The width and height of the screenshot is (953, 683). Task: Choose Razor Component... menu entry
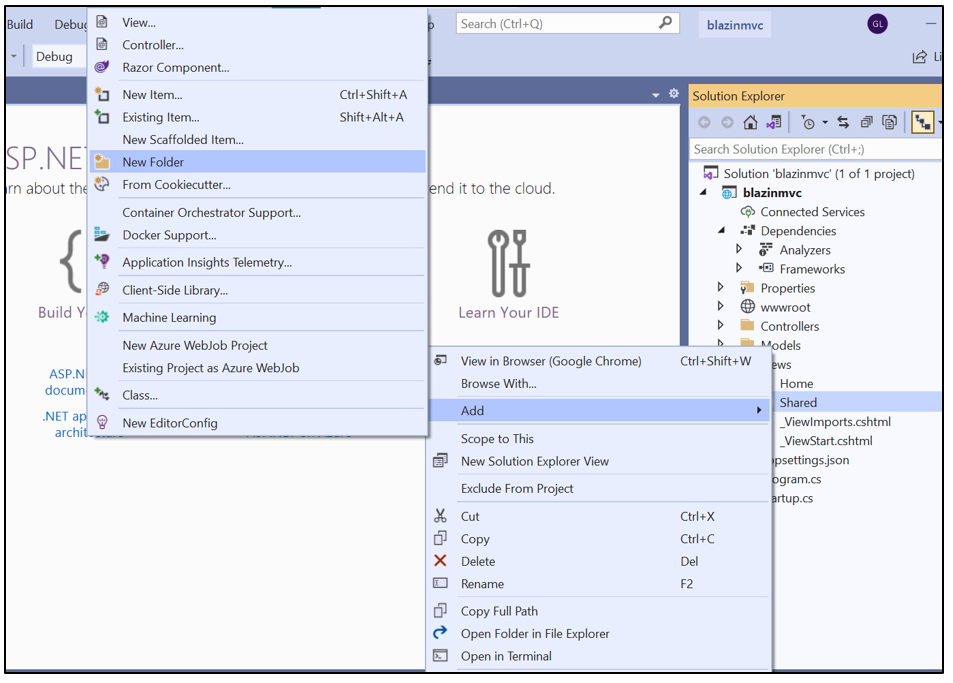[x=175, y=68]
